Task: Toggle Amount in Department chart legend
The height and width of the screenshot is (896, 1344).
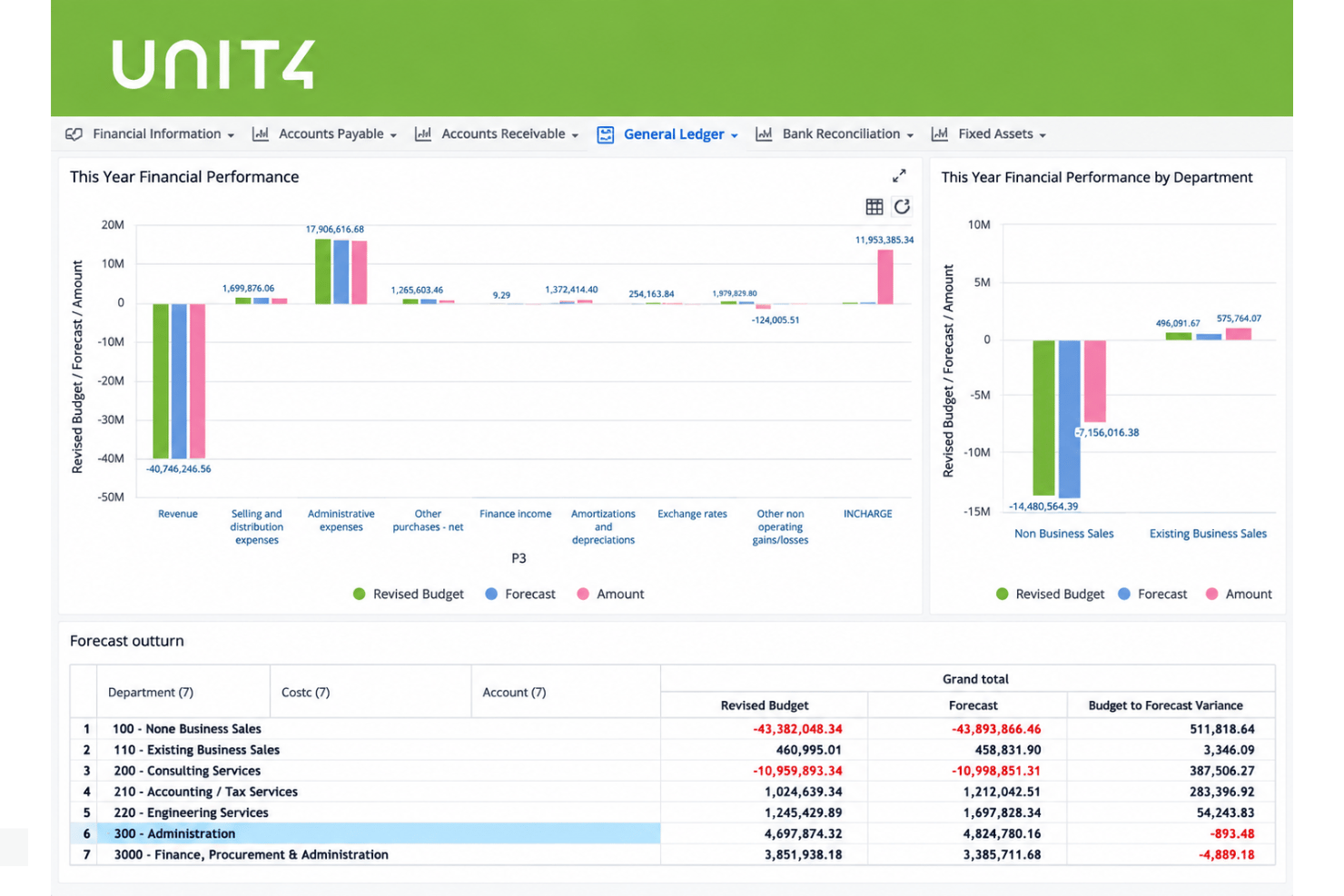Action: (1239, 594)
